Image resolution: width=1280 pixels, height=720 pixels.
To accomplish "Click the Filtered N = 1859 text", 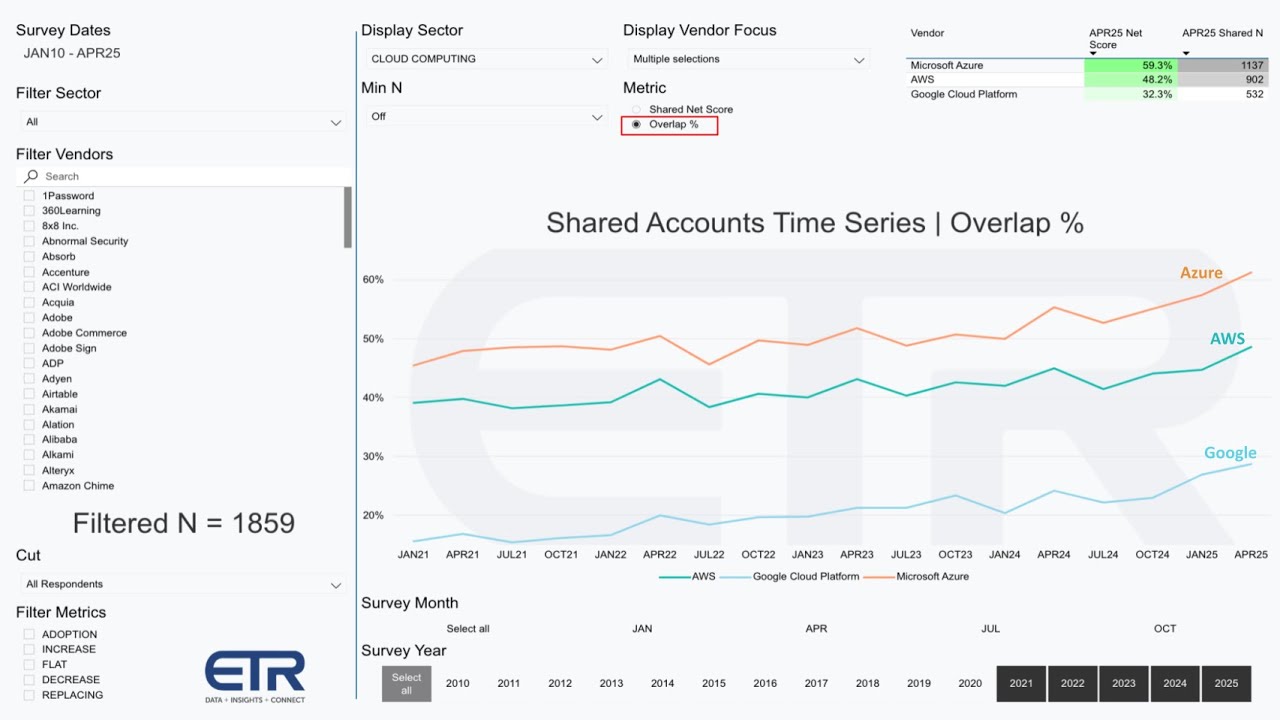I will tap(184, 523).
